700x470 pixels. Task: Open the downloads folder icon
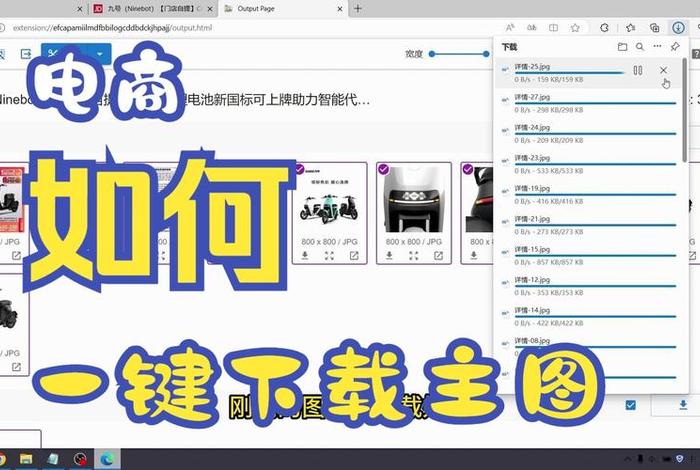[622, 46]
